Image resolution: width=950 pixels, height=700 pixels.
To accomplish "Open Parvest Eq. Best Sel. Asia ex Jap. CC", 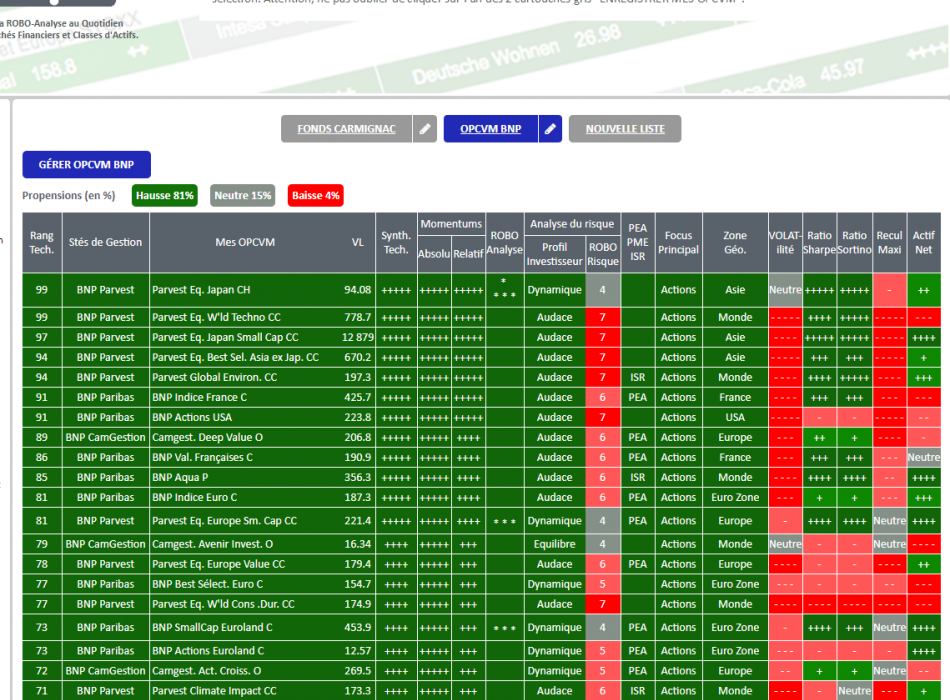I will pos(235,357).
